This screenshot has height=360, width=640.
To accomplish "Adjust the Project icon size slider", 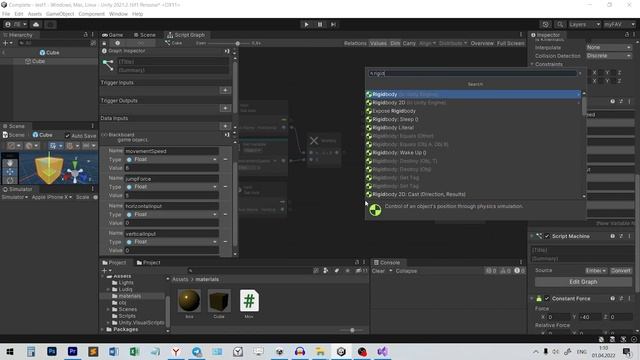I will tap(352, 330).
